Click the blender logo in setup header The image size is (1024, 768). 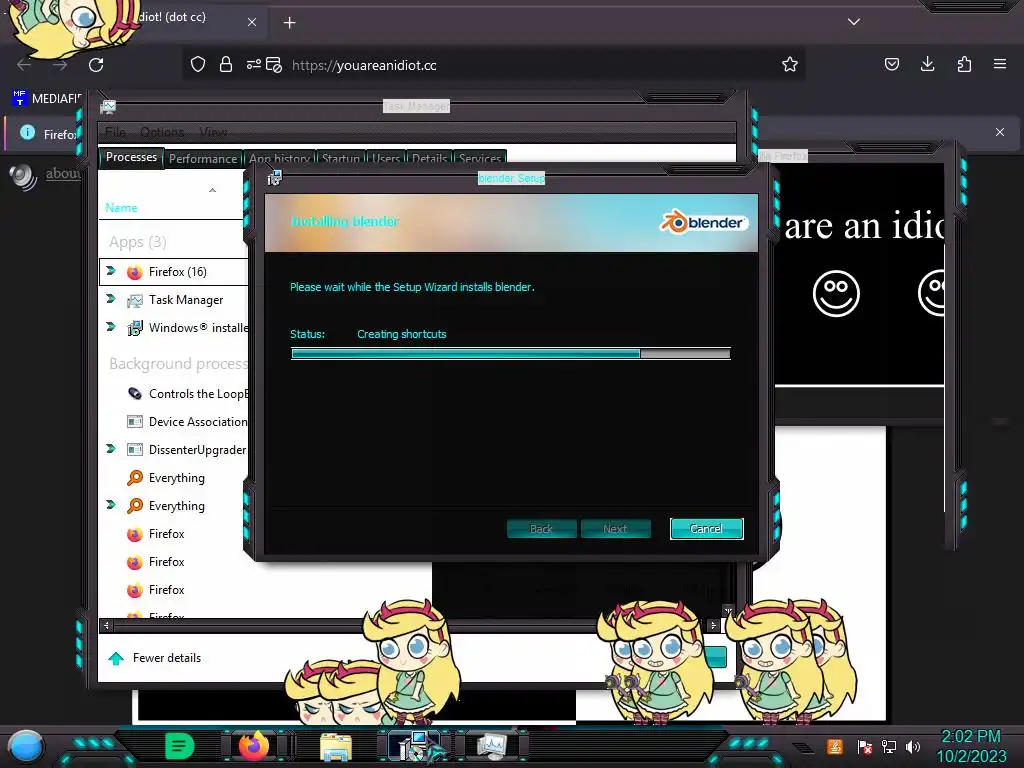pyautogui.click(x=703, y=222)
